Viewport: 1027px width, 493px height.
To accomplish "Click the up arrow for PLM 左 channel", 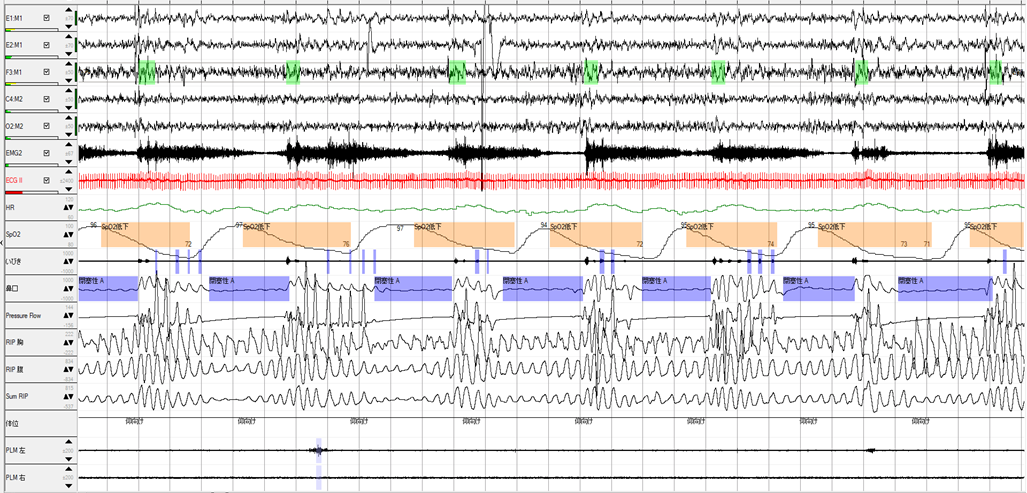I will coord(69,442).
